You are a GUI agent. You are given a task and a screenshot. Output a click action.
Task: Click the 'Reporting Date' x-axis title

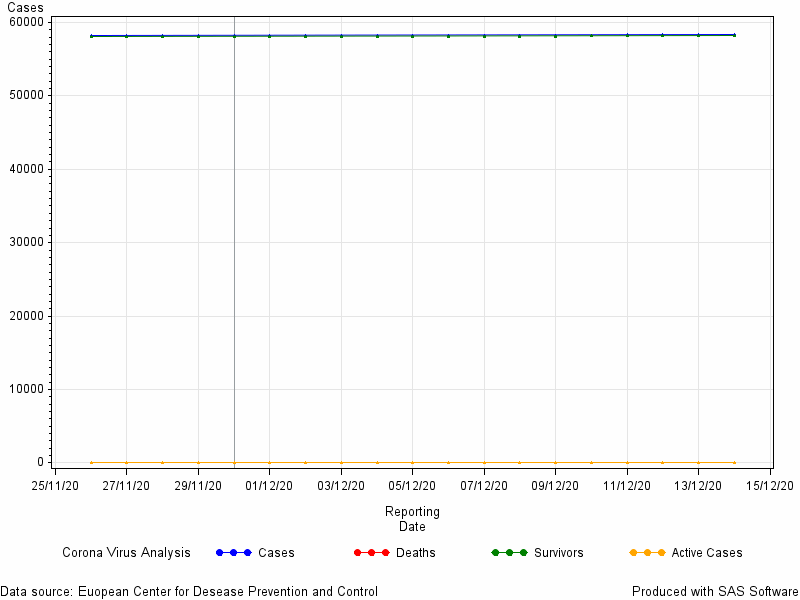click(x=412, y=518)
